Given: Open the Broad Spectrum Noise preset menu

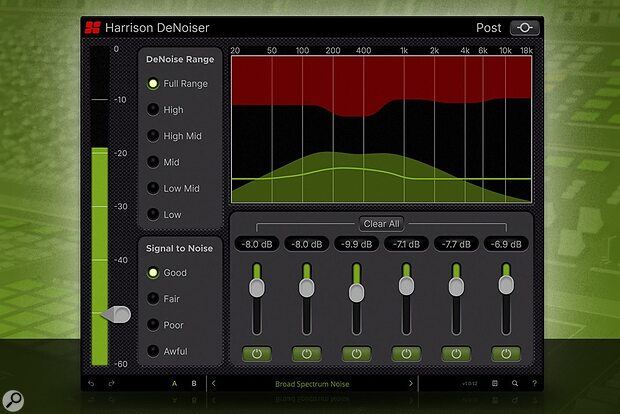Looking at the screenshot, I should [312, 384].
